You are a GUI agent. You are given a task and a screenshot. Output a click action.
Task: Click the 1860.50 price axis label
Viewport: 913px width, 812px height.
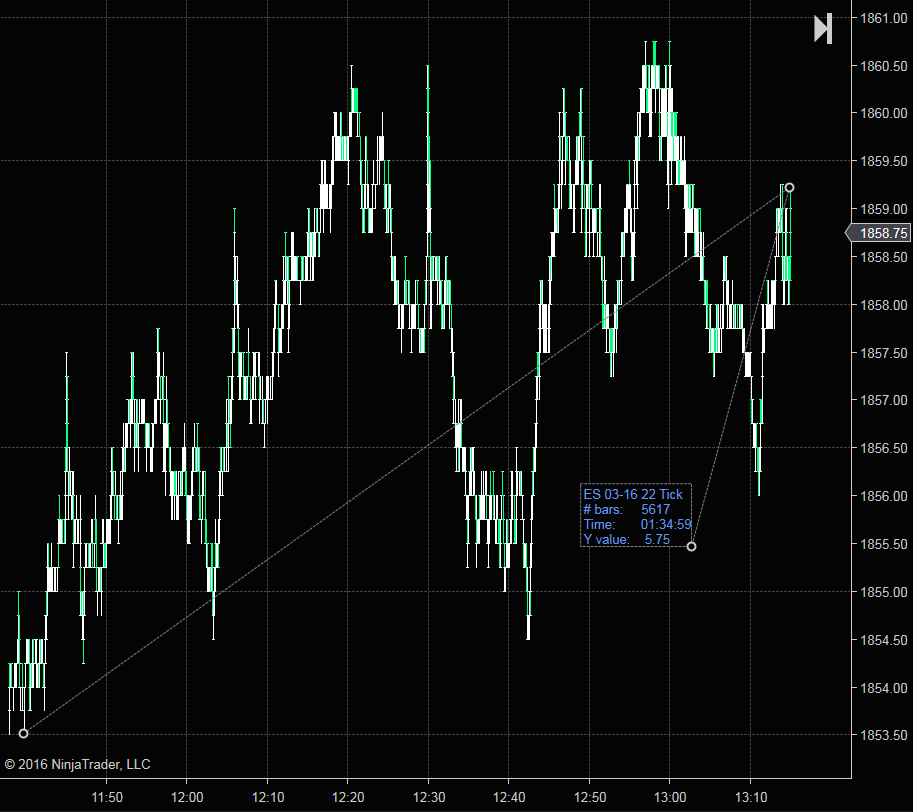coord(883,66)
